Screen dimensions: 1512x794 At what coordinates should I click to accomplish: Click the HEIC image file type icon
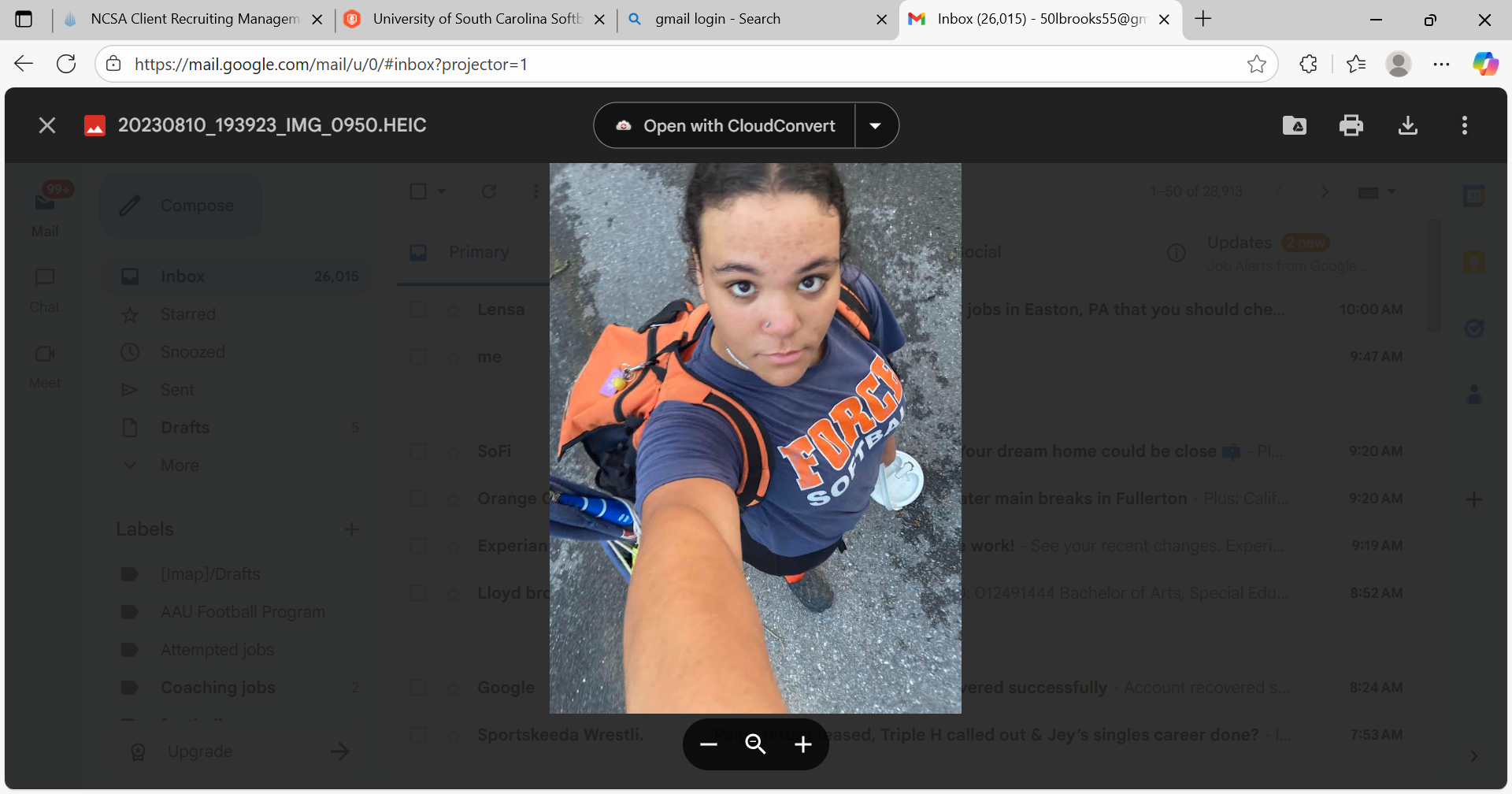[x=94, y=126]
